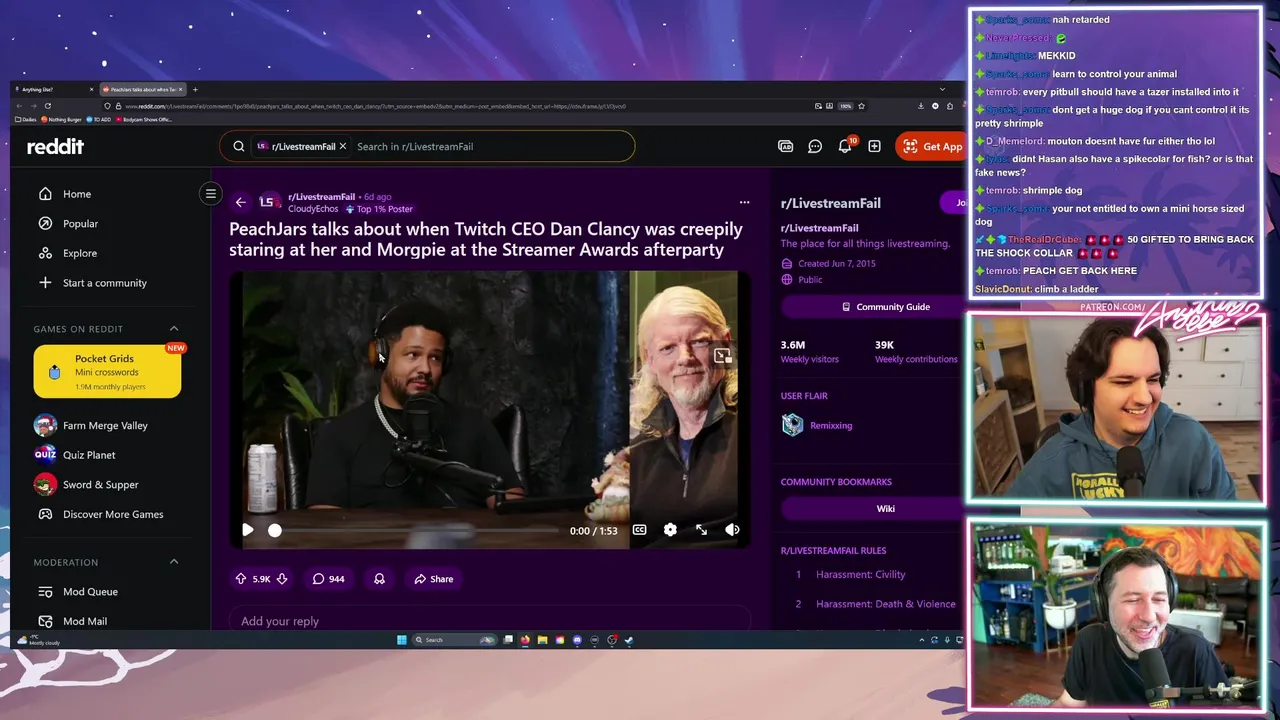The width and height of the screenshot is (1280, 720).
Task: Switch to the Anything Else? browser tab
Action: coord(53,90)
